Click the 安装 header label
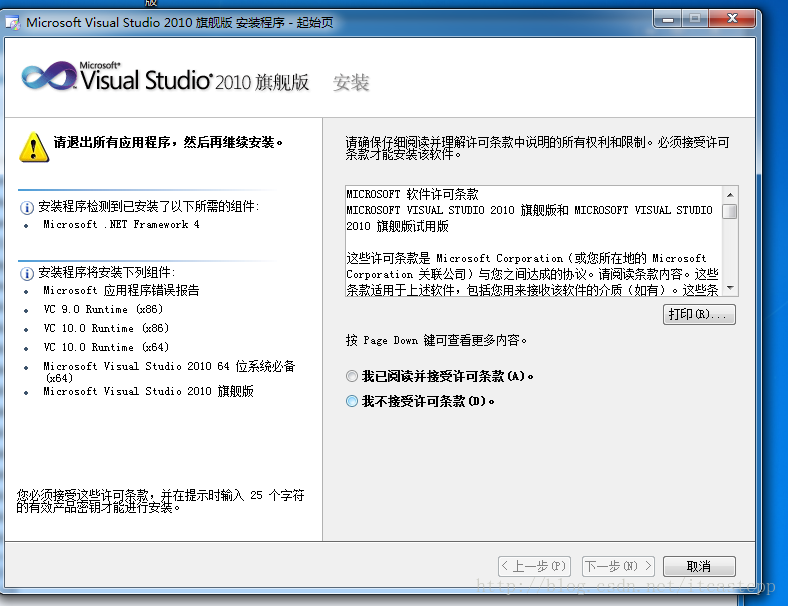Viewport: 788px width, 606px height. (x=351, y=82)
